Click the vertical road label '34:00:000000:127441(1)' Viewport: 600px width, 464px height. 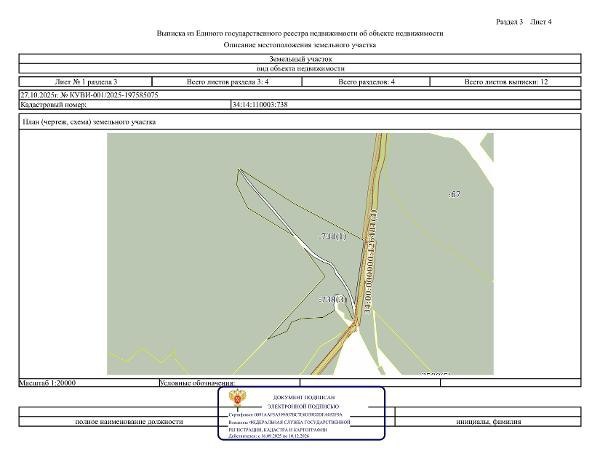click(x=371, y=261)
